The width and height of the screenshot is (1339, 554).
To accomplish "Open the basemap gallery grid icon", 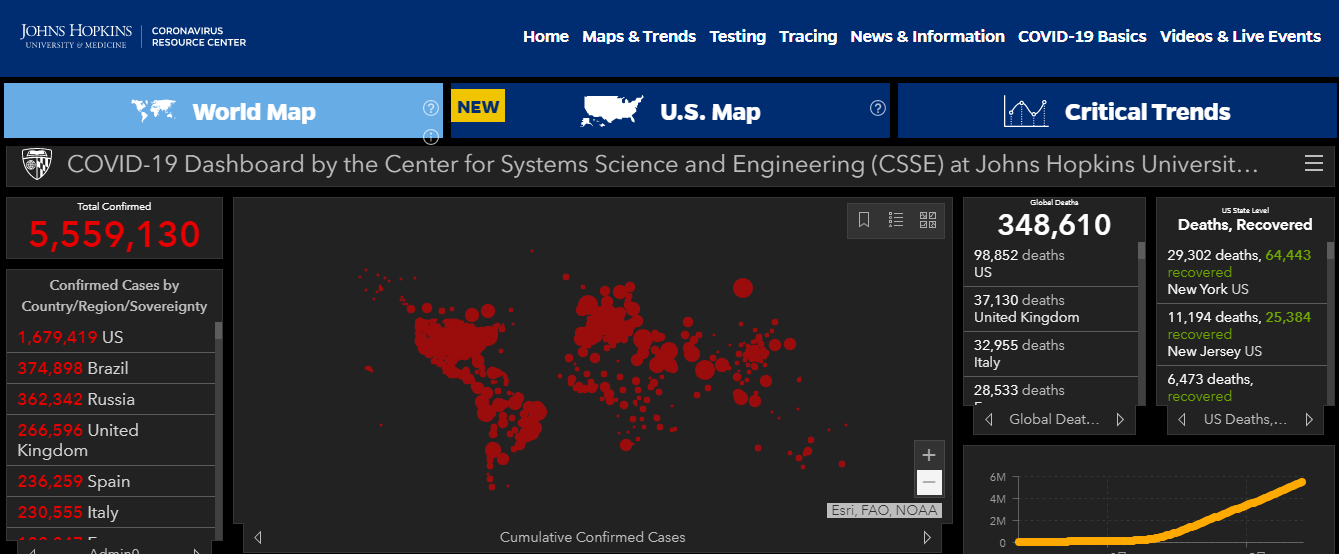I will pos(927,220).
